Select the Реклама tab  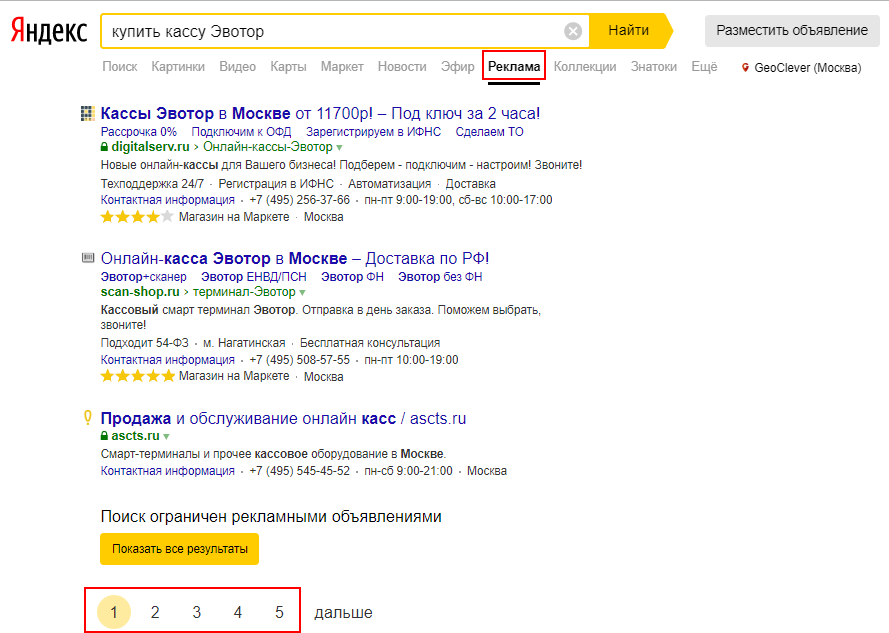pos(514,67)
